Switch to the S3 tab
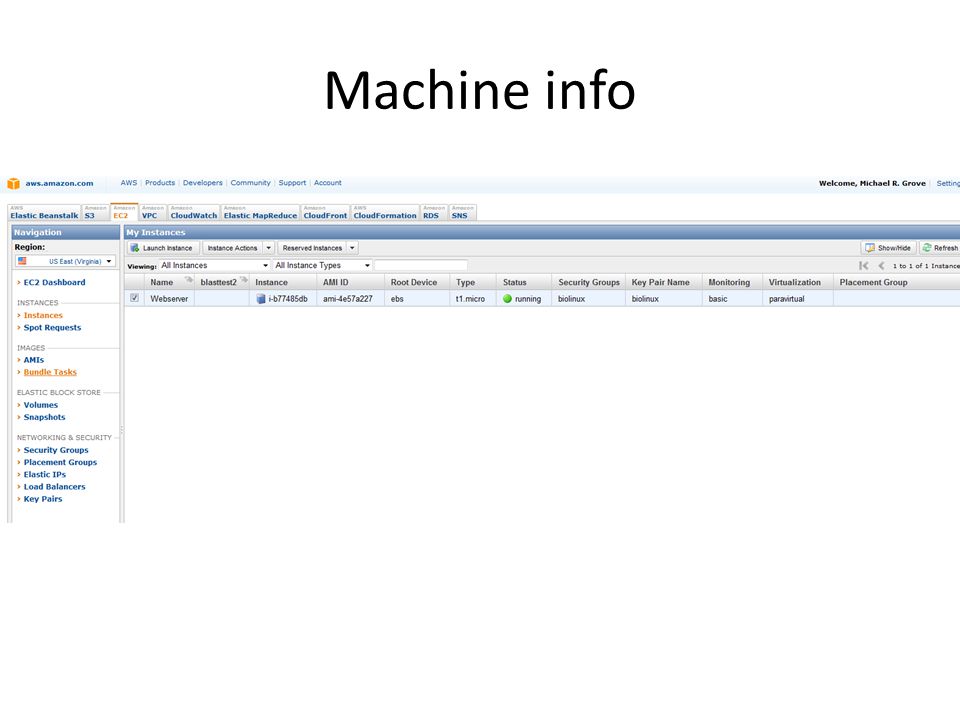This screenshot has width=960, height=720. tap(95, 212)
